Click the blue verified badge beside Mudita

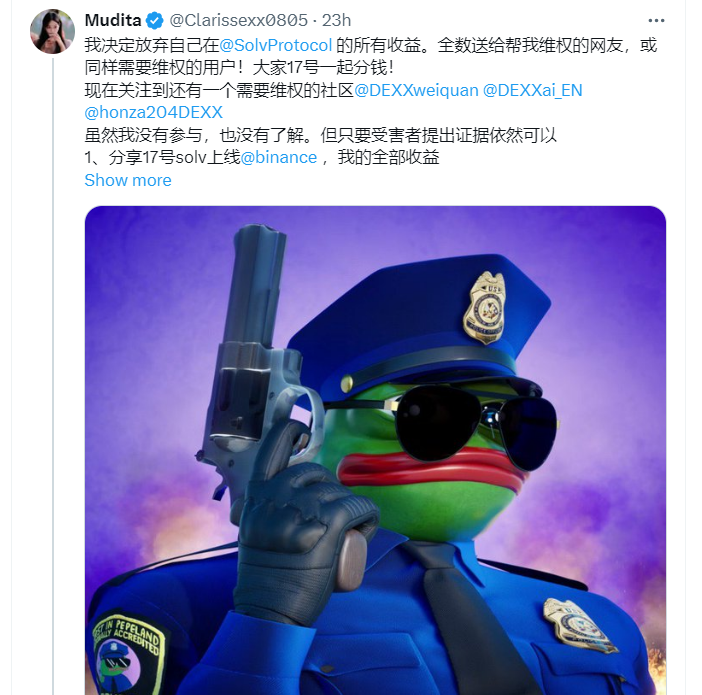(x=155, y=21)
